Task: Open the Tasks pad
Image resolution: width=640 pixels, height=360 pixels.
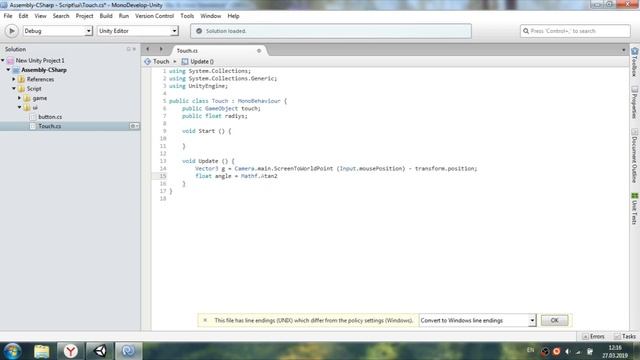Action: [625, 336]
